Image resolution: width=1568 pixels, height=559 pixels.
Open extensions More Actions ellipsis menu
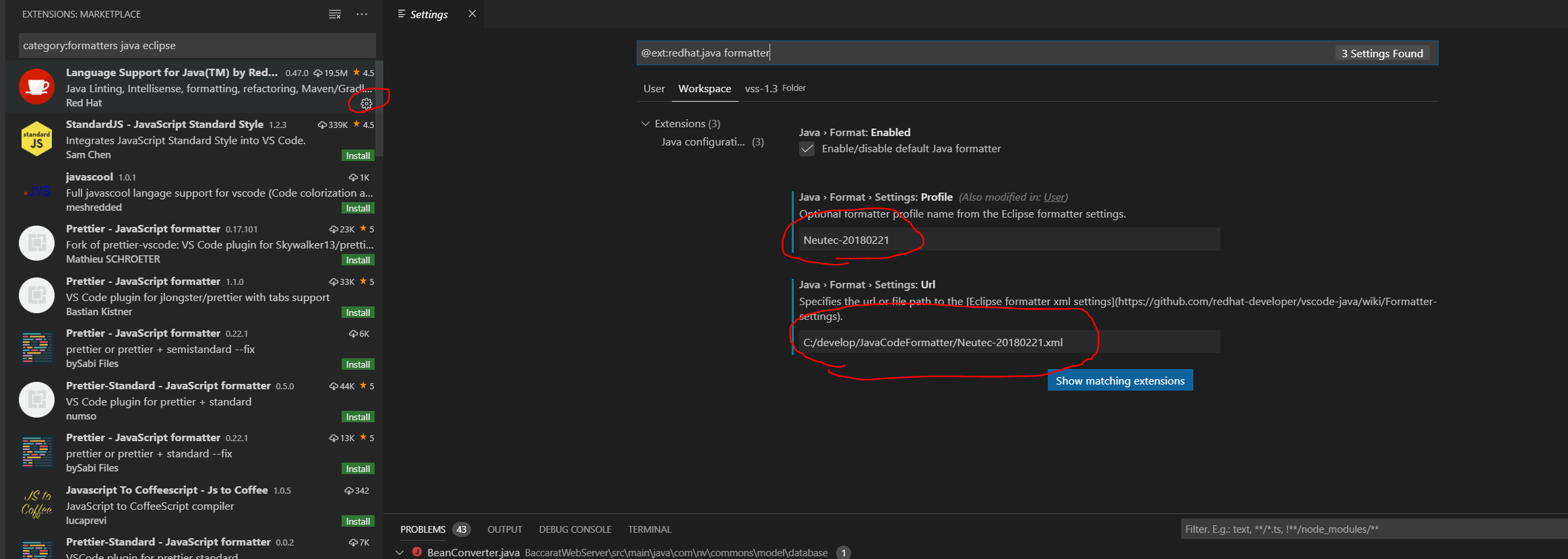(362, 14)
